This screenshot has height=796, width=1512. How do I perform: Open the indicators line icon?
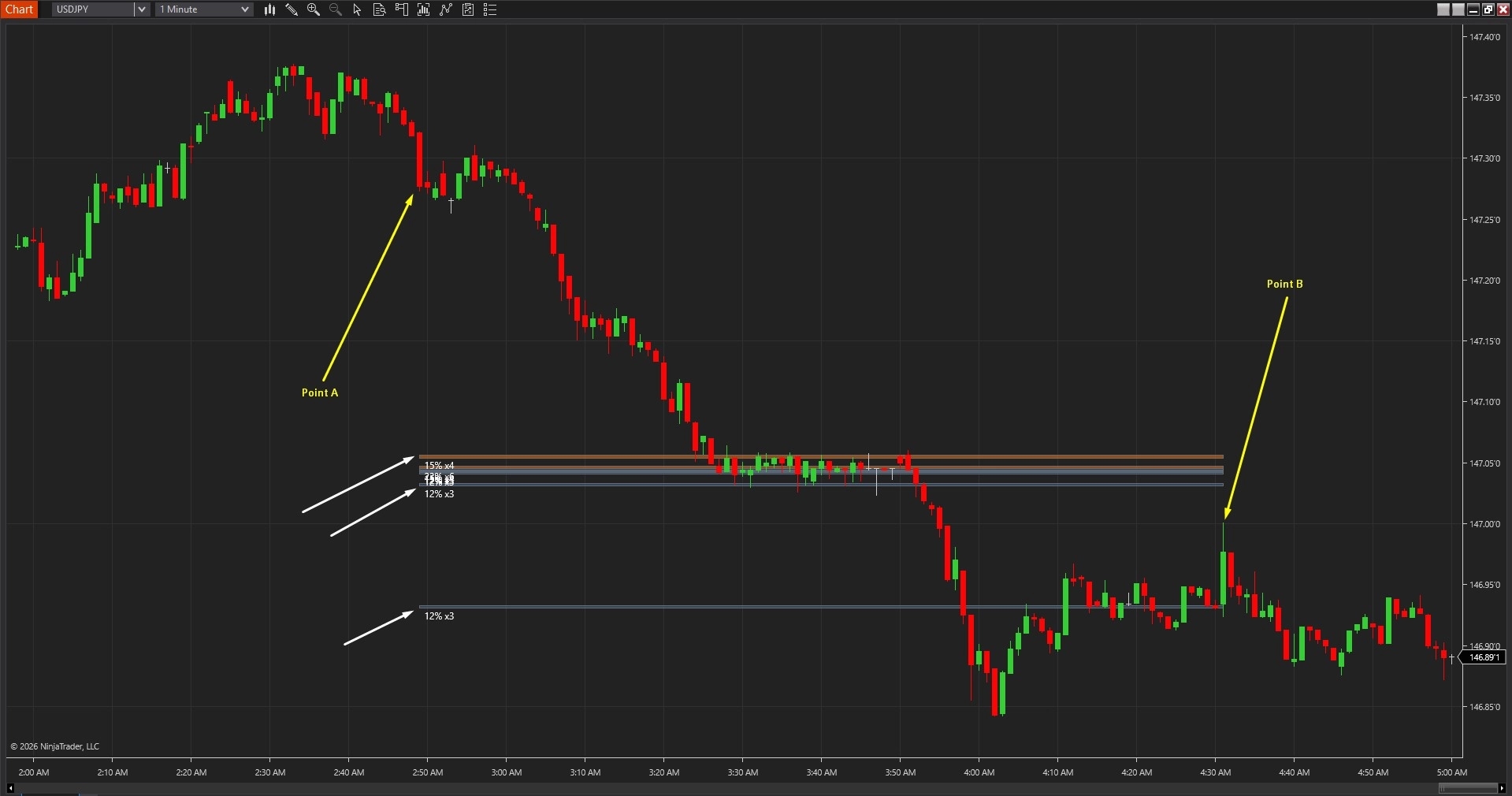tap(446, 9)
